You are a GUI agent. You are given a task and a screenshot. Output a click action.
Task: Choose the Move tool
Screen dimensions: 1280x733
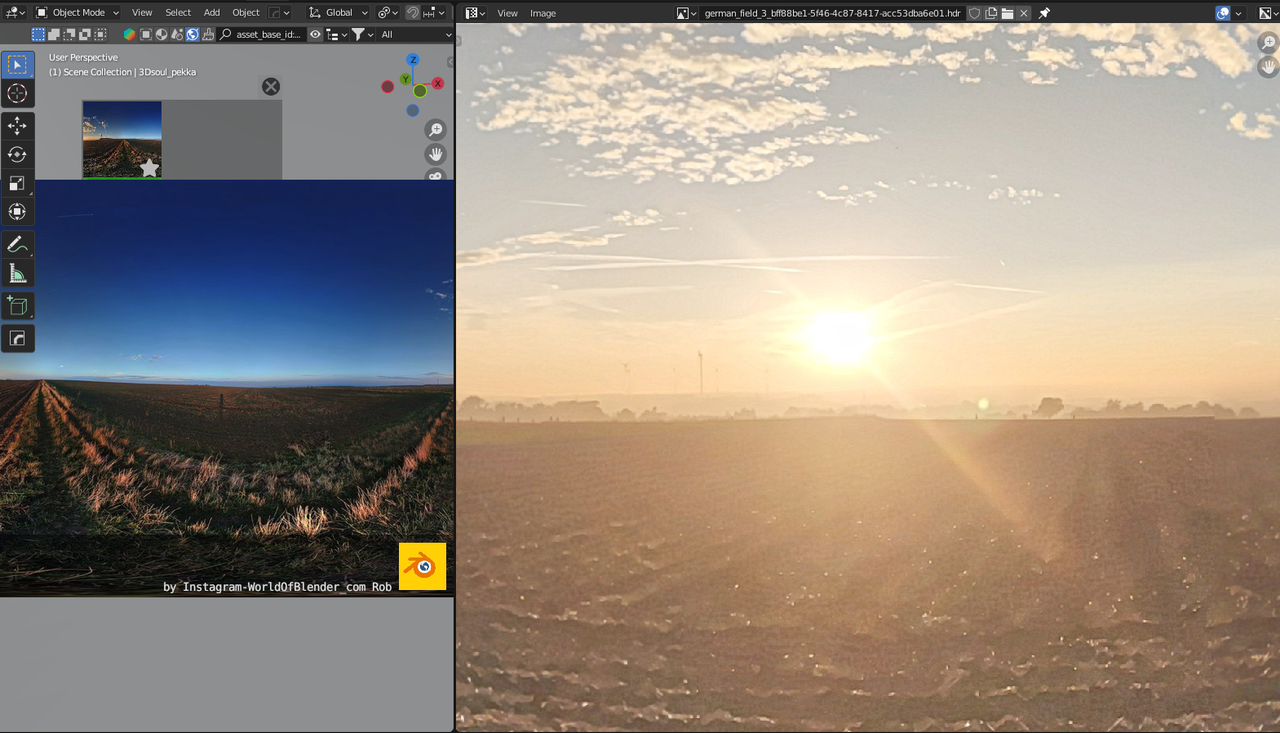[17, 126]
